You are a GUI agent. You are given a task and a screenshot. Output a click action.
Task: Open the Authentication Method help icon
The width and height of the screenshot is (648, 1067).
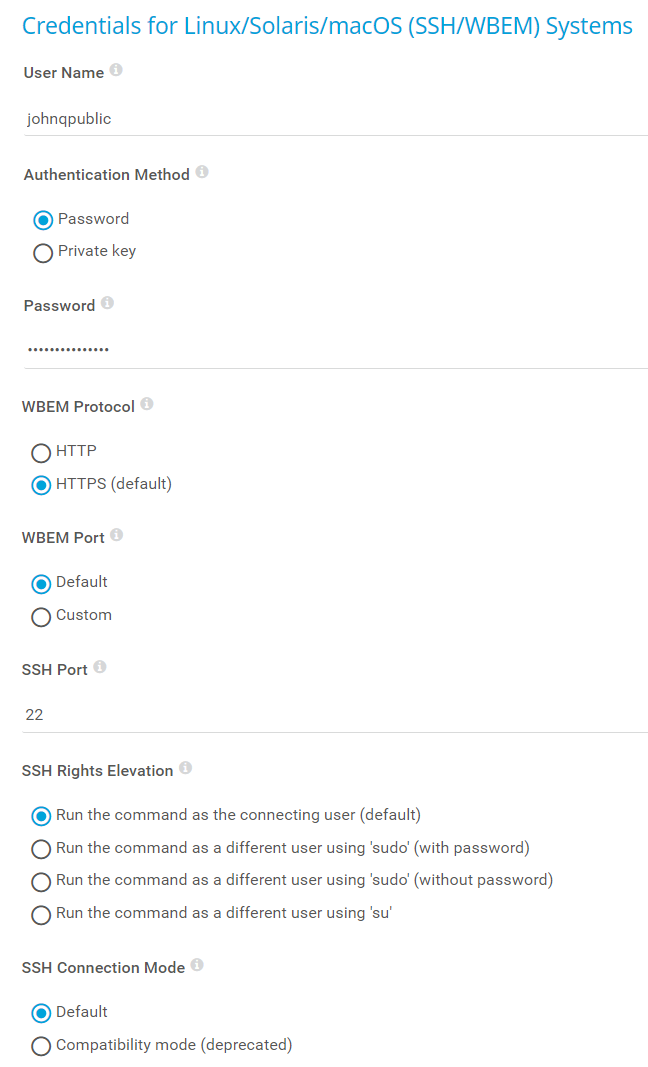click(x=202, y=173)
